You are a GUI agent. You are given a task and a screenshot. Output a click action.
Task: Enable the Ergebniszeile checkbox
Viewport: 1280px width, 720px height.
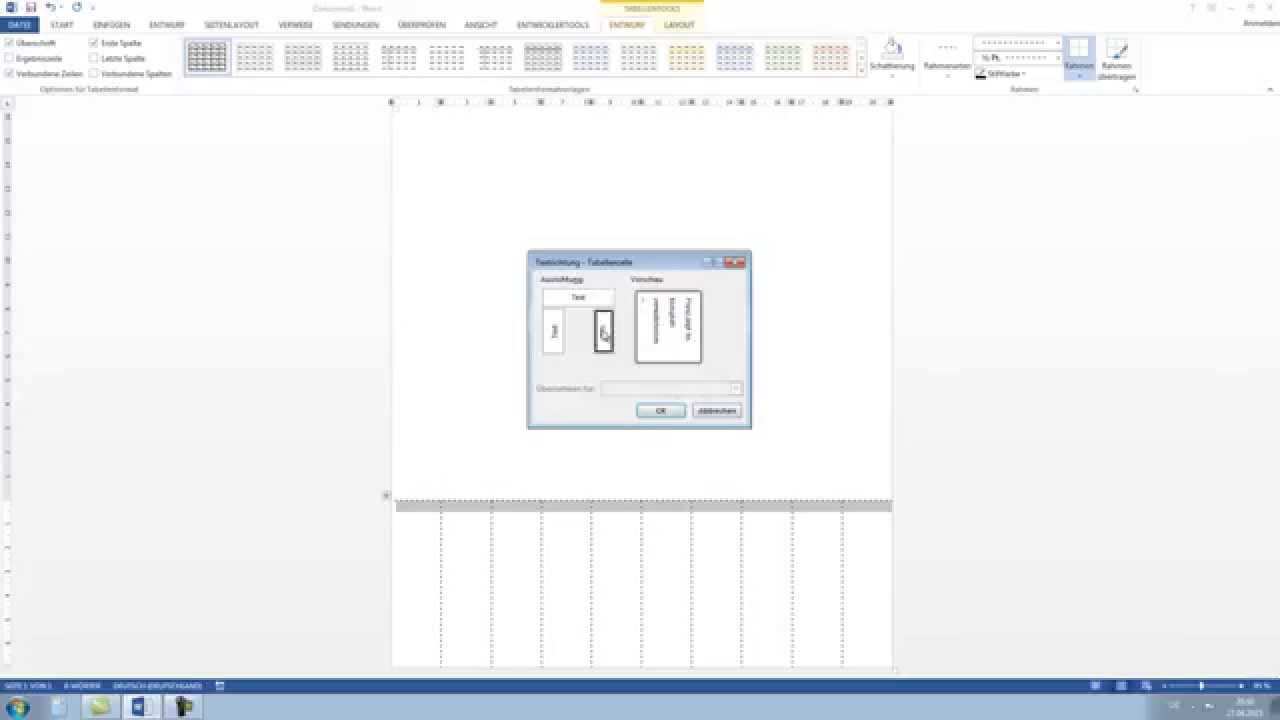click(x=10, y=59)
